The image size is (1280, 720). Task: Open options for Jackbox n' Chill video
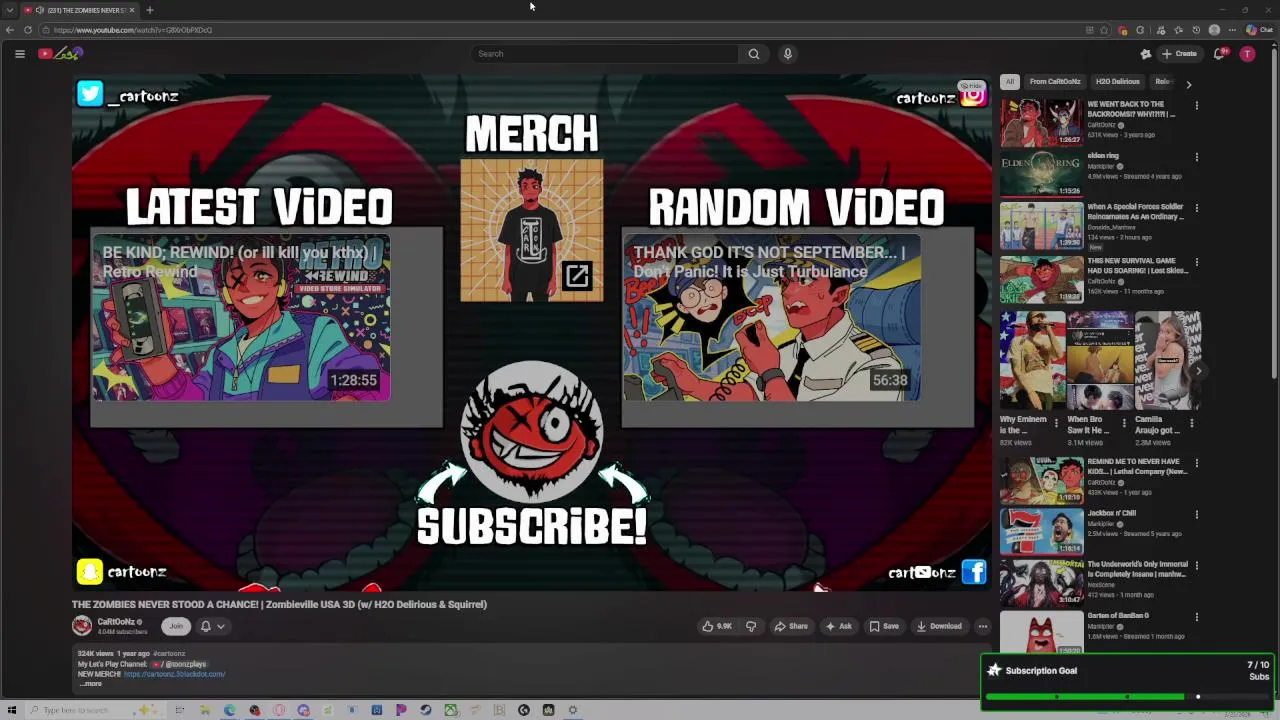pos(1196,515)
